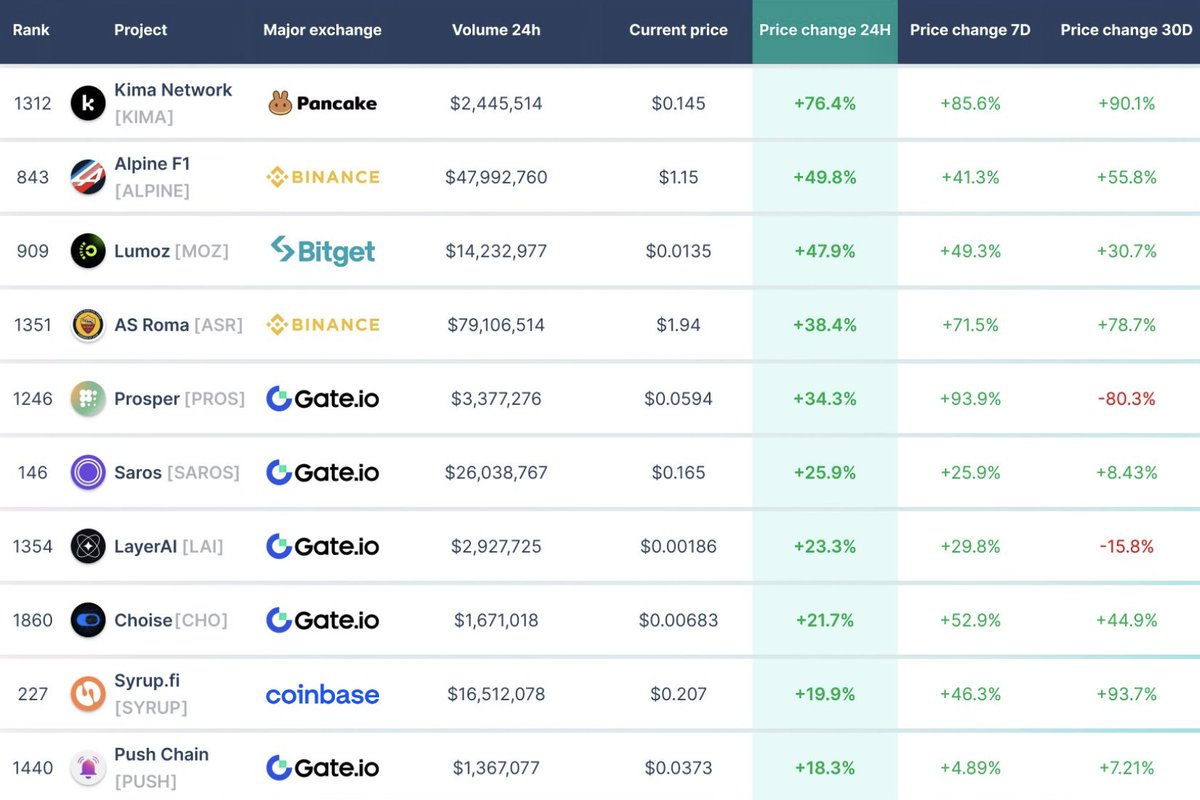
Task: Open the Lumoz [MOZ] project name
Action: (171, 251)
